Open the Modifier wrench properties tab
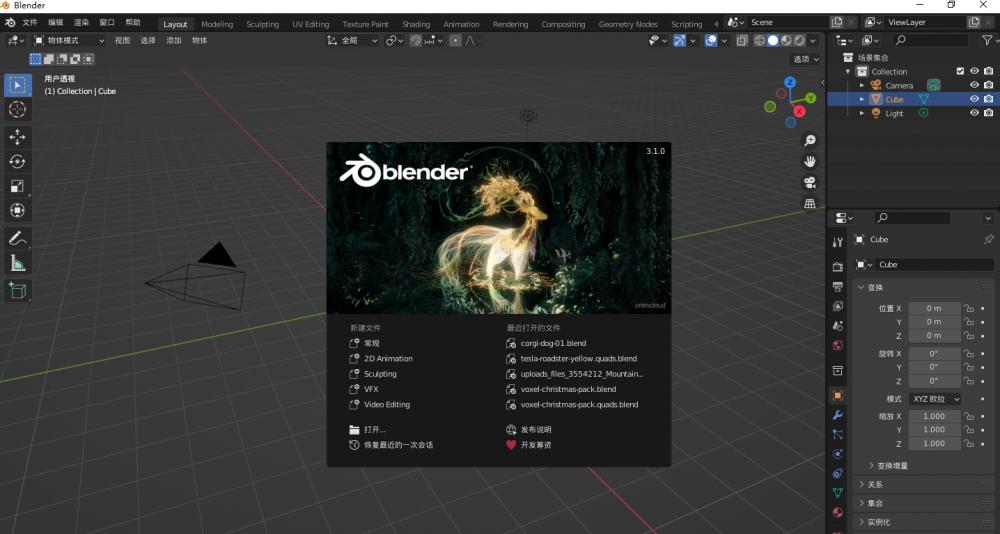The image size is (1000, 534). 838,415
